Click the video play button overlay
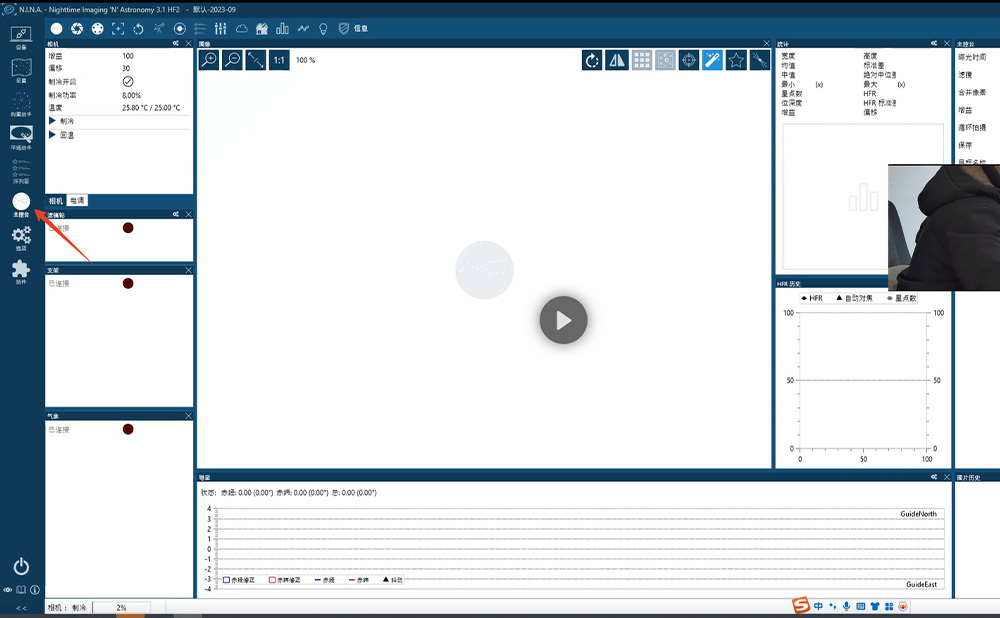Image resolution: width=1000 pixels, height=618 pixels. pyautogui.click(x=563, y=320)
